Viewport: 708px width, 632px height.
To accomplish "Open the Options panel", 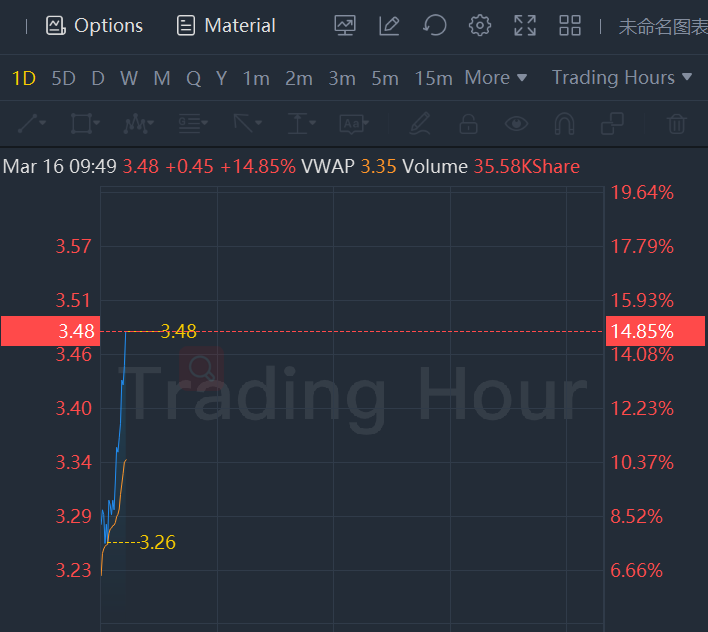I will pyautogui.click(x=94, y=26).
